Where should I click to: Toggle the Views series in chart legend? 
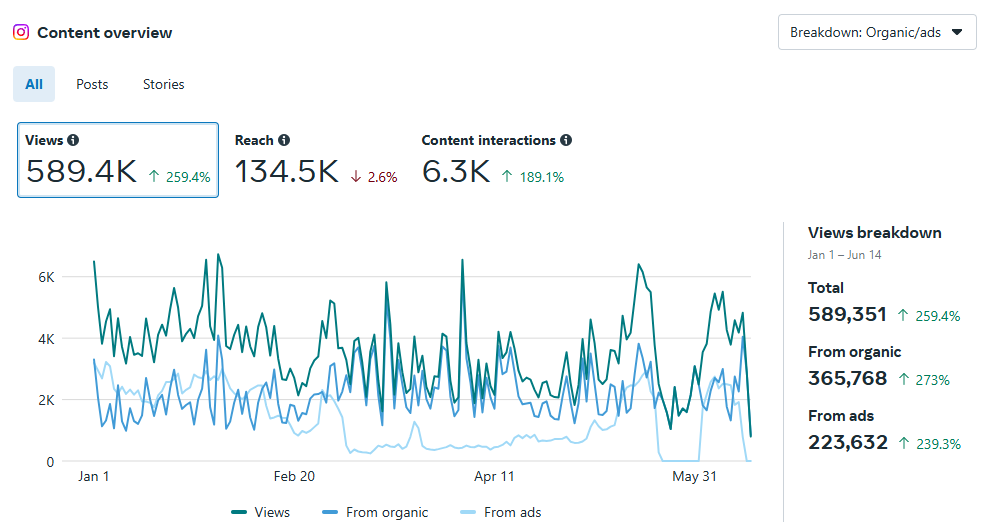[x=260, y=512]
